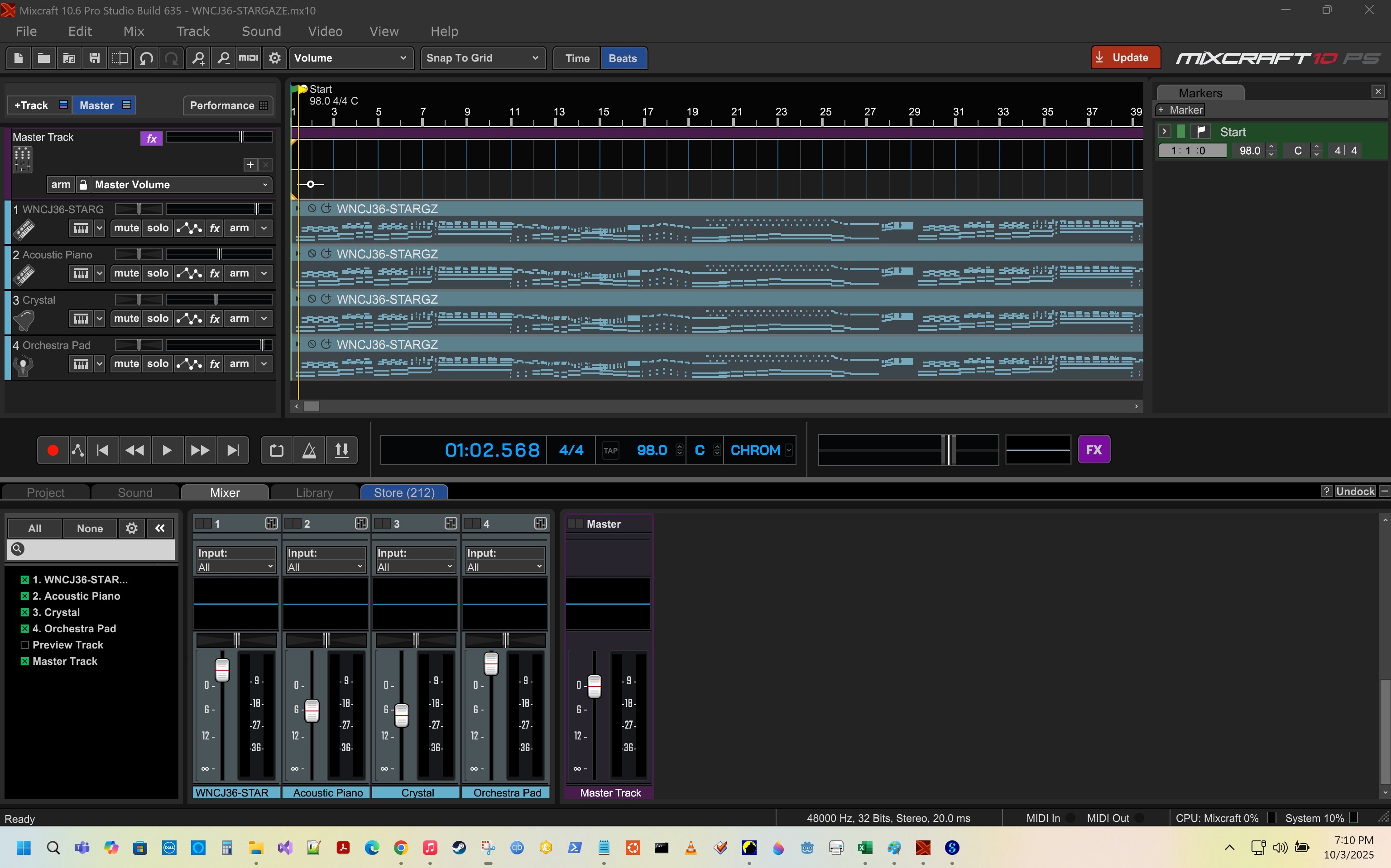Image resolution: width=1391 pixels, height=868 pixels.
Task: Switch to the Library tab
Action: point(314,492)
